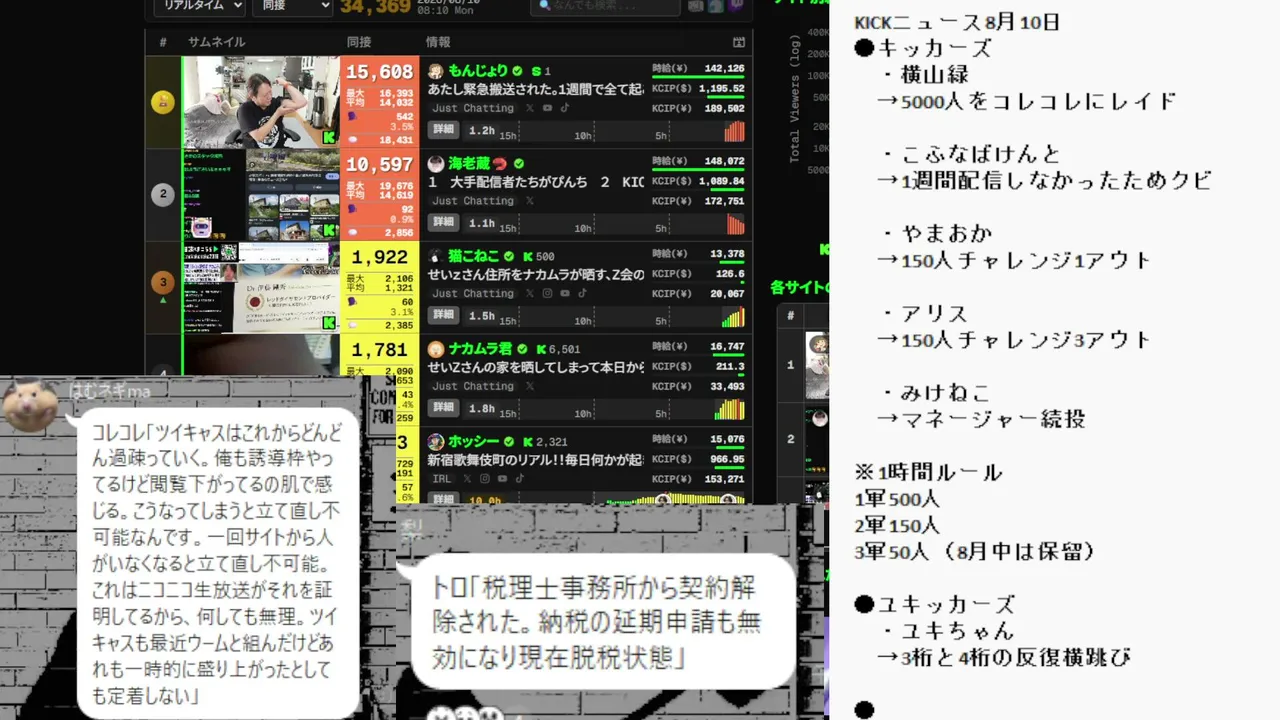
Task: Click the Just Chatting tag in もんじょり's row
Action: (x=473, y=108)
